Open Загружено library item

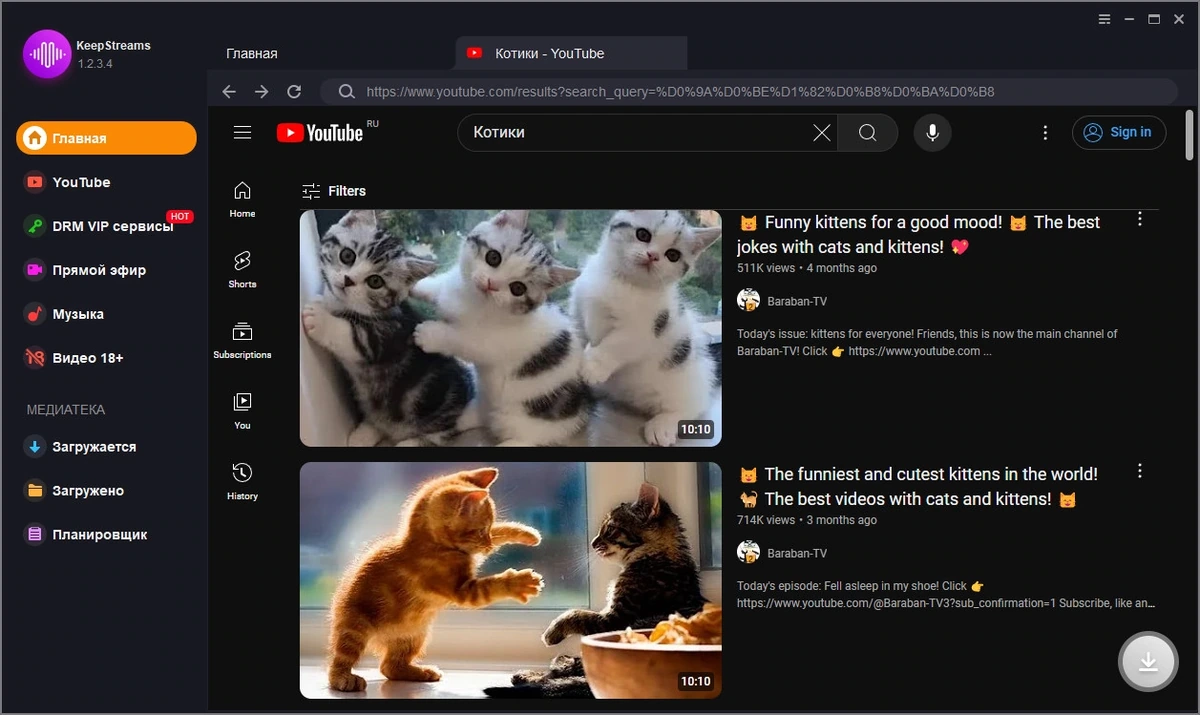(x=75, y=491)
